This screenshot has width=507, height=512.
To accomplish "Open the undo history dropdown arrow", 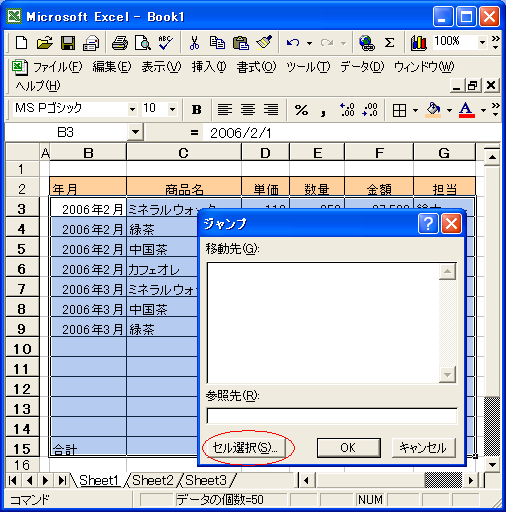I will click(310, 43).
